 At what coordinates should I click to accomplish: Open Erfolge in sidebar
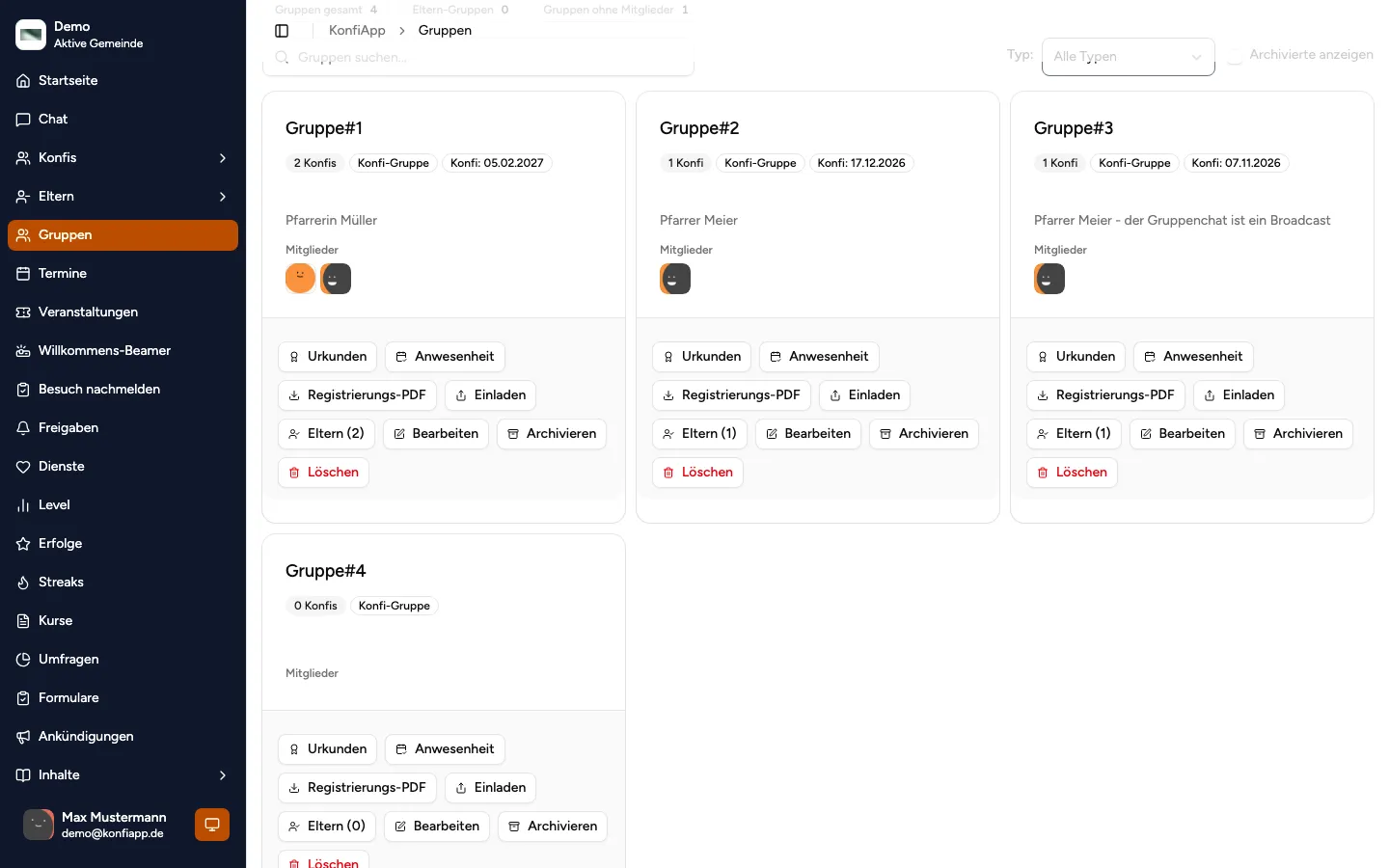[123, 544]
